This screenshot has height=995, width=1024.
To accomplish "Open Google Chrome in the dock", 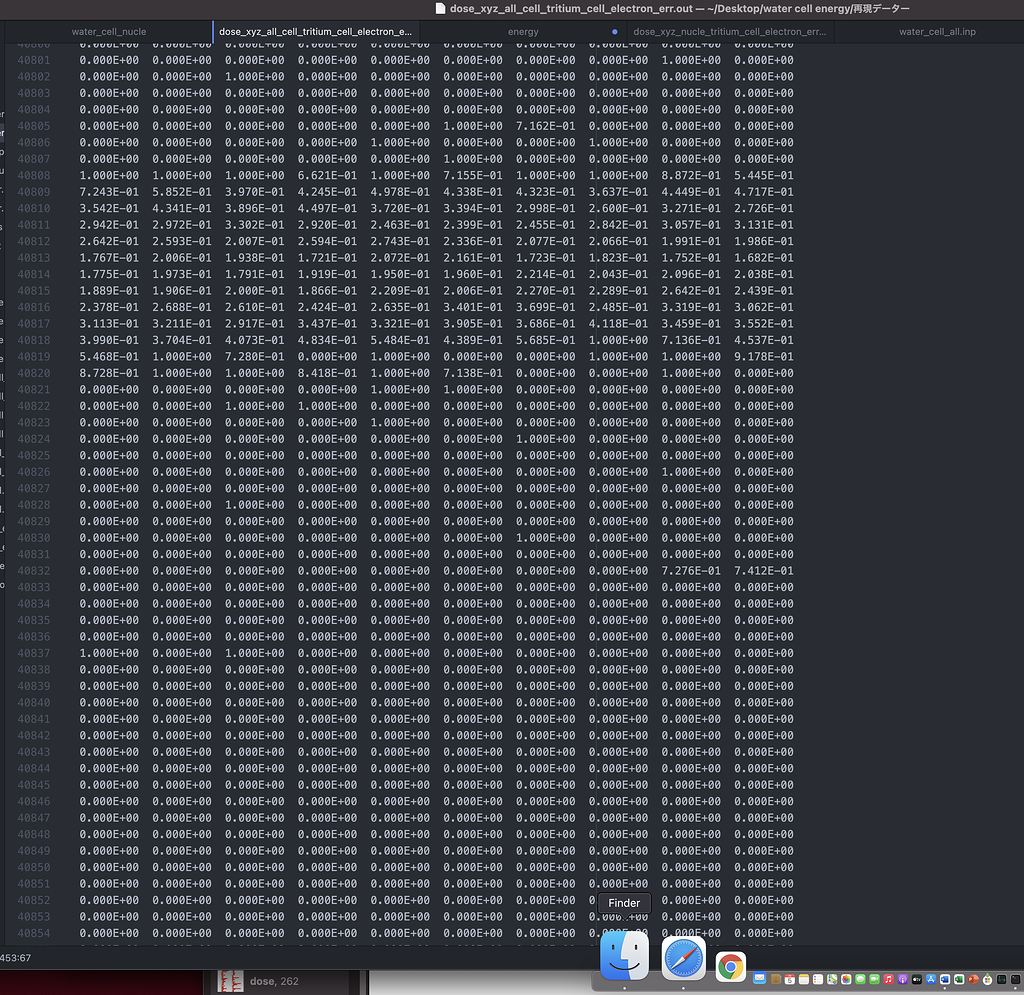I will click(x=731, y=966).
